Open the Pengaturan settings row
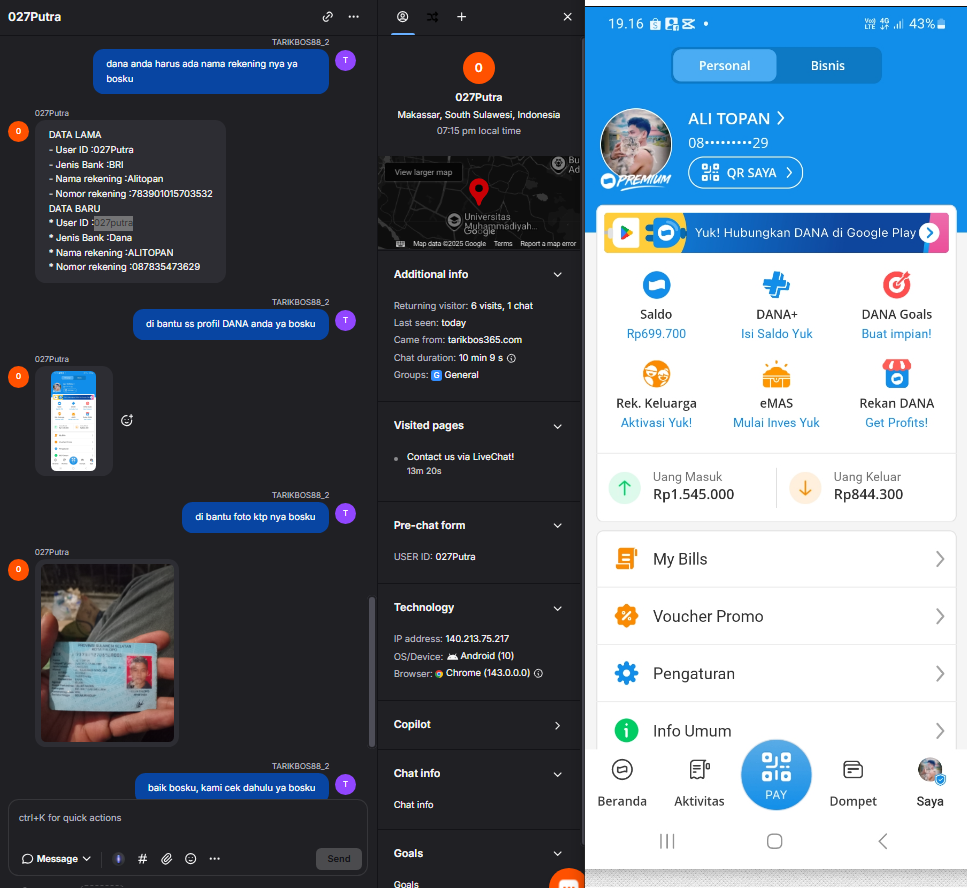Screen dimensions: 967x888 coord(776,673)
